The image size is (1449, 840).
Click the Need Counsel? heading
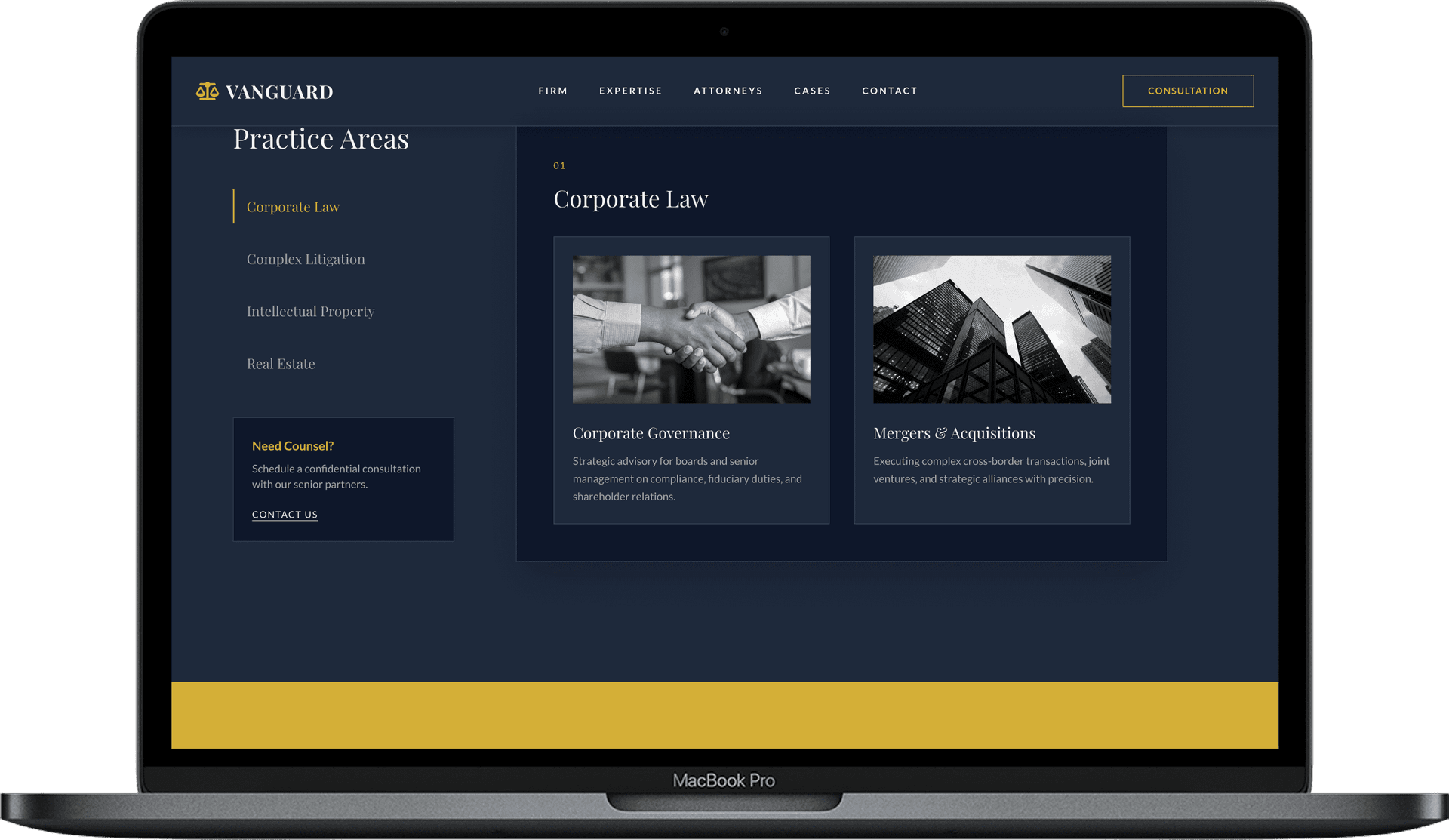click(x=293, y=446)
